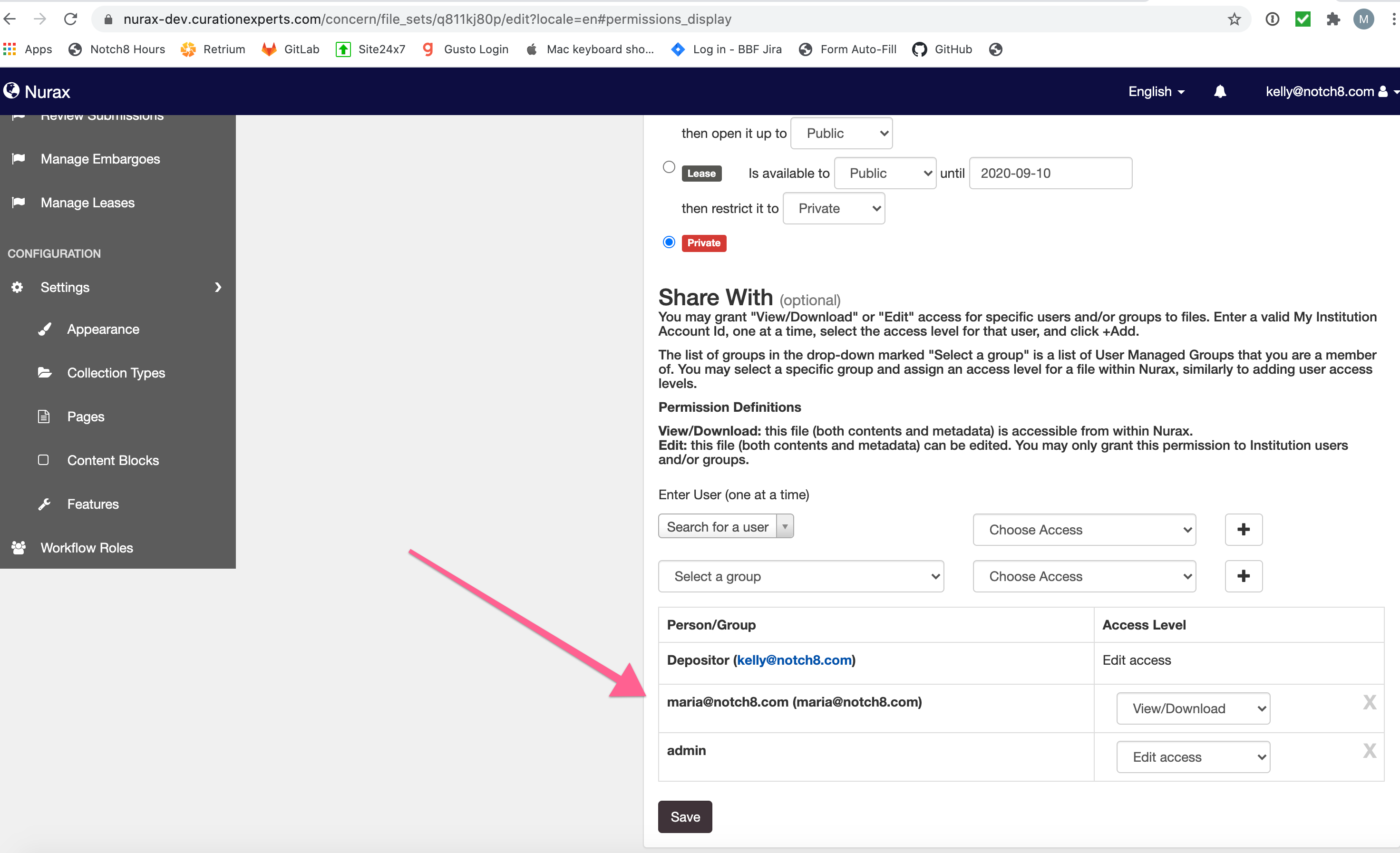The image size is (1400, 853).
Task: Open the GitLab bookmark
Action: point(291,49)
